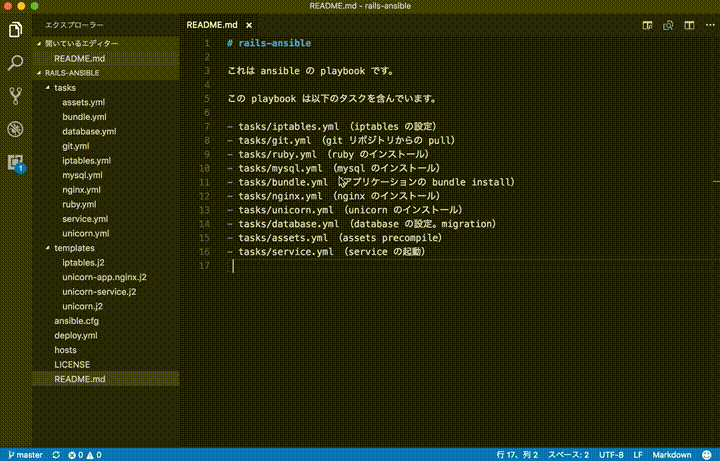Image resolution: width=720 pixels, height=461 pixels.
Task: Change language mode via Markdown status item
Action: pos(672,455)
